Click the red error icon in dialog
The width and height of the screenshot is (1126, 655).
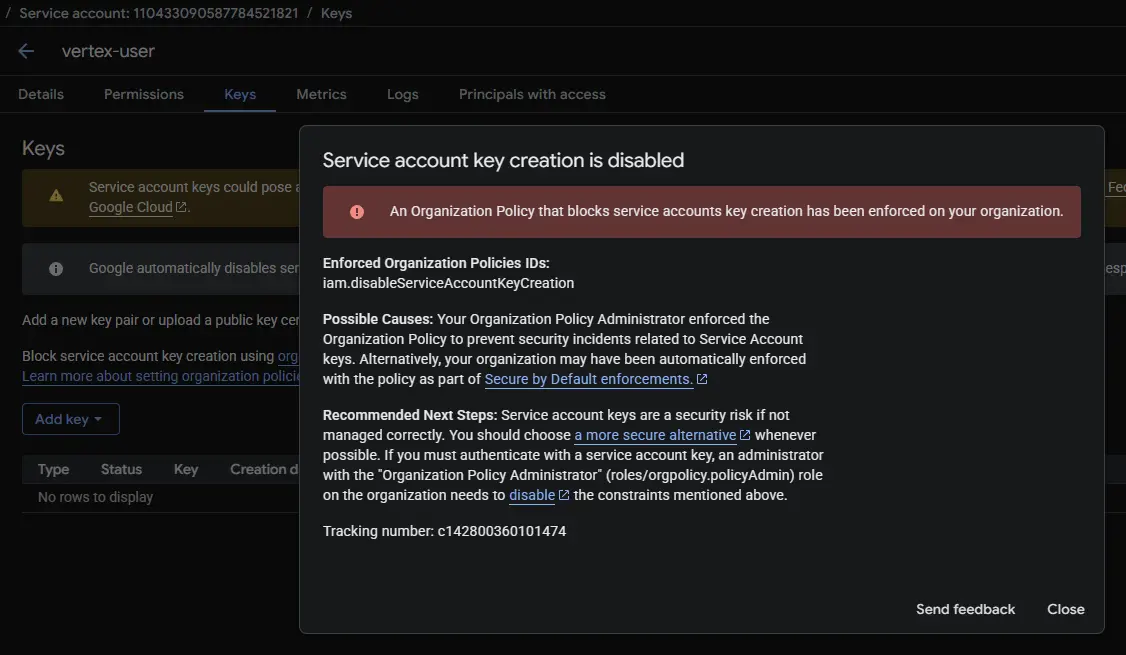(356, 212)
